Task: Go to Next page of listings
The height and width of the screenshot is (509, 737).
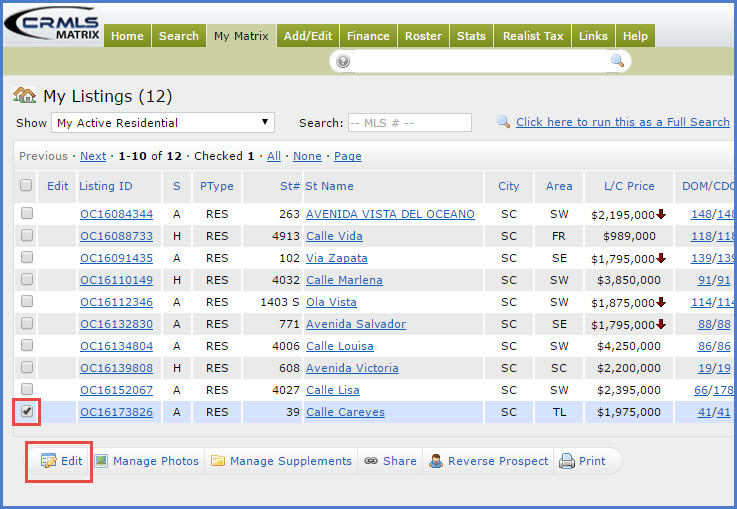Action: pos(93,156)
